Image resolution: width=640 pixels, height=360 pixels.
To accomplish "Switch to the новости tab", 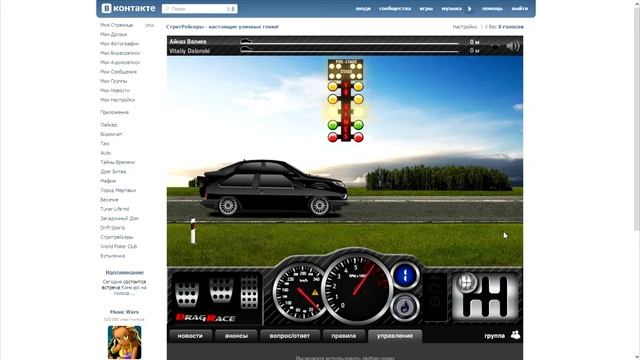I will click(x=190, y=336).
